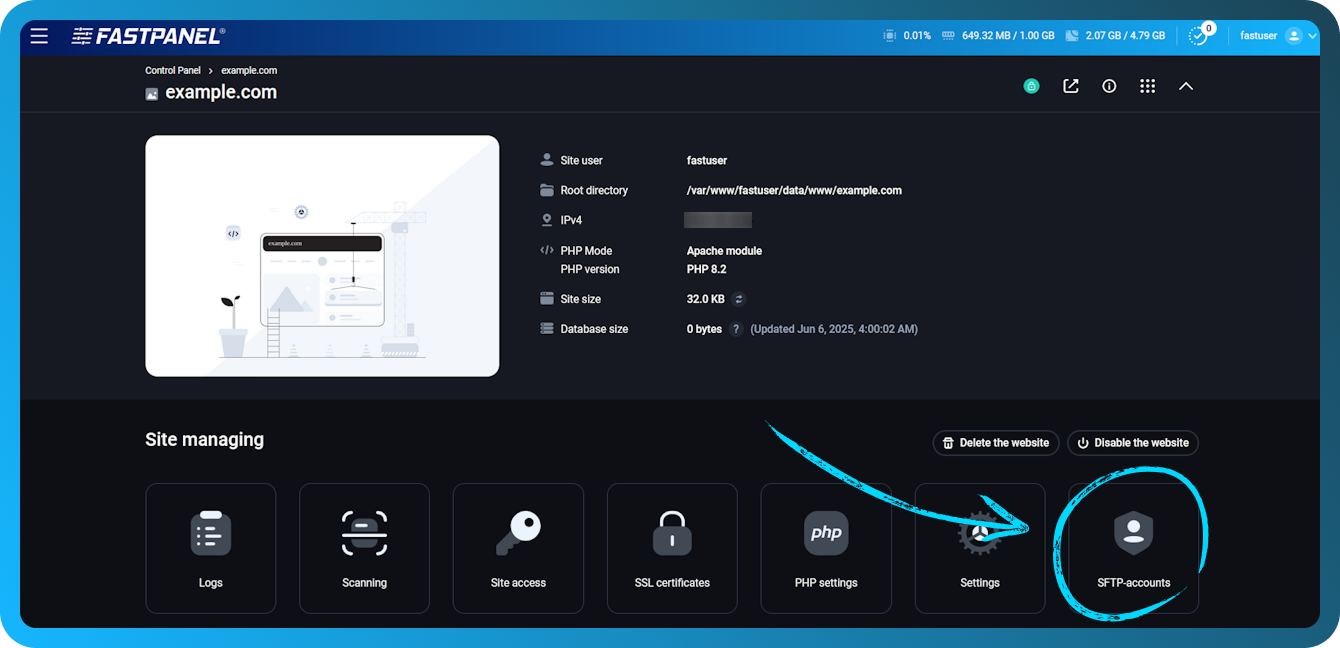Open the Logs panel

[211, 548]
